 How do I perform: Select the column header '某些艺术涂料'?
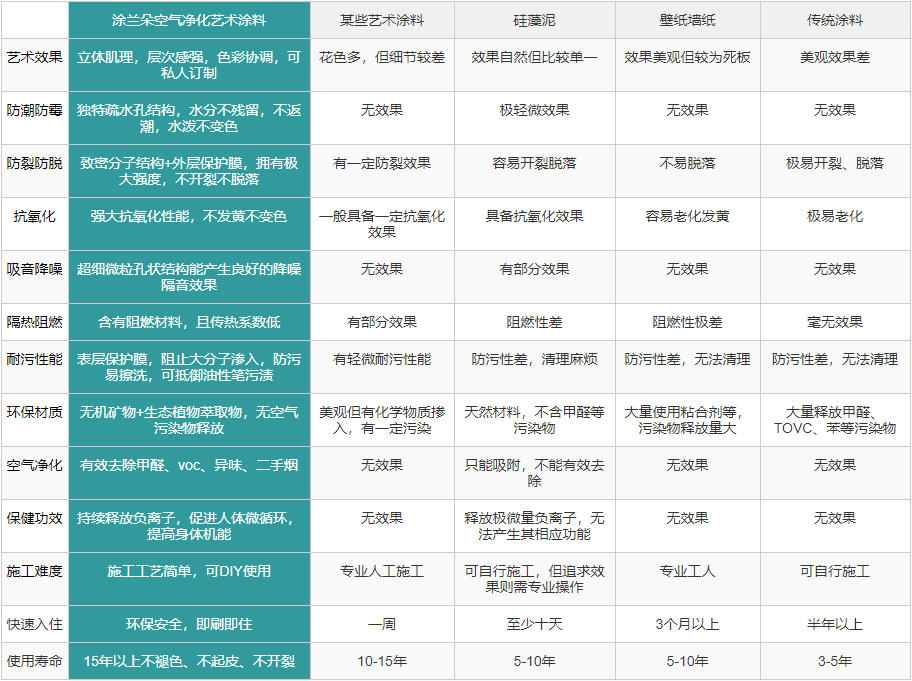(x=382, y=20)
